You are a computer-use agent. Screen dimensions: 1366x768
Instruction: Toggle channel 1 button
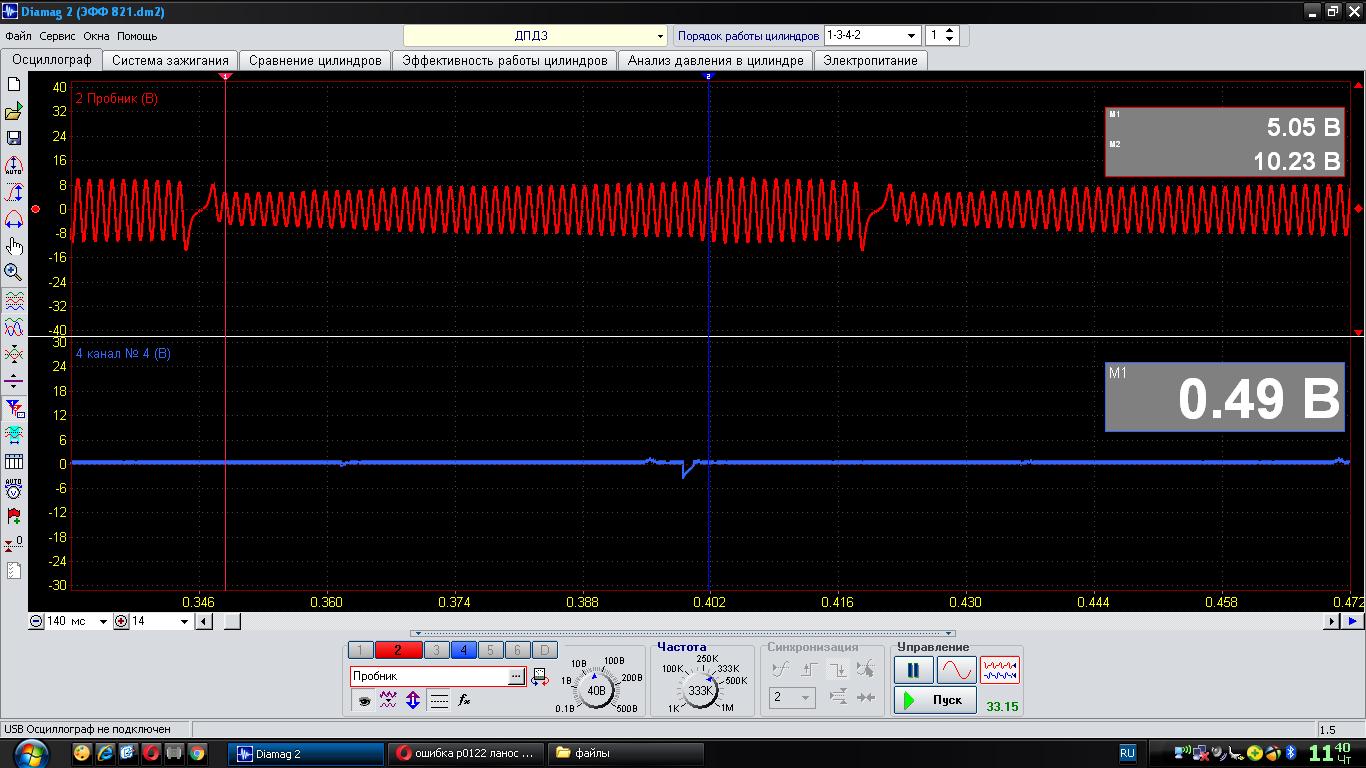click(361, 650)
